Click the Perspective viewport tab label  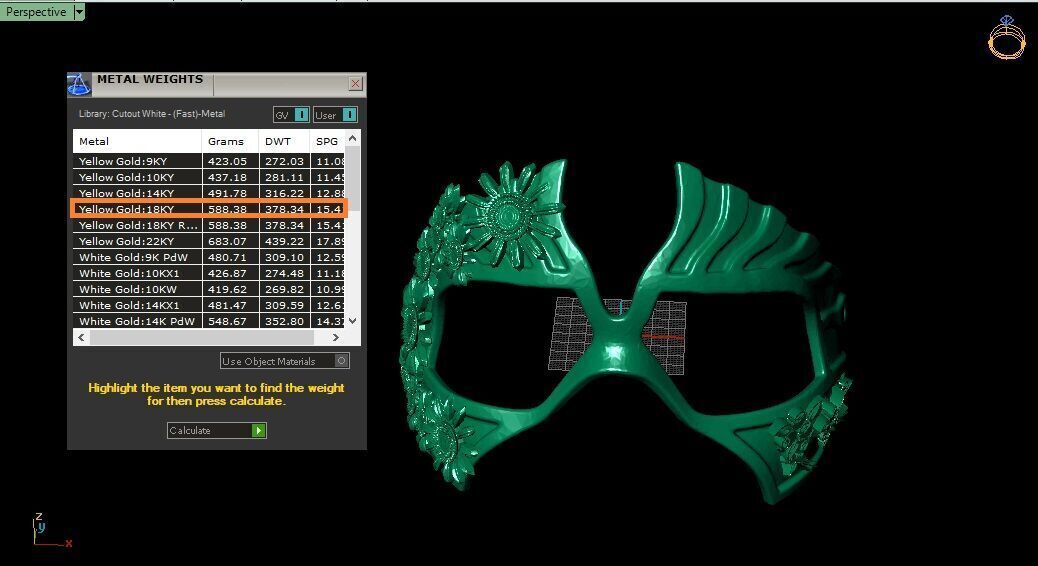tap(36, 11)
